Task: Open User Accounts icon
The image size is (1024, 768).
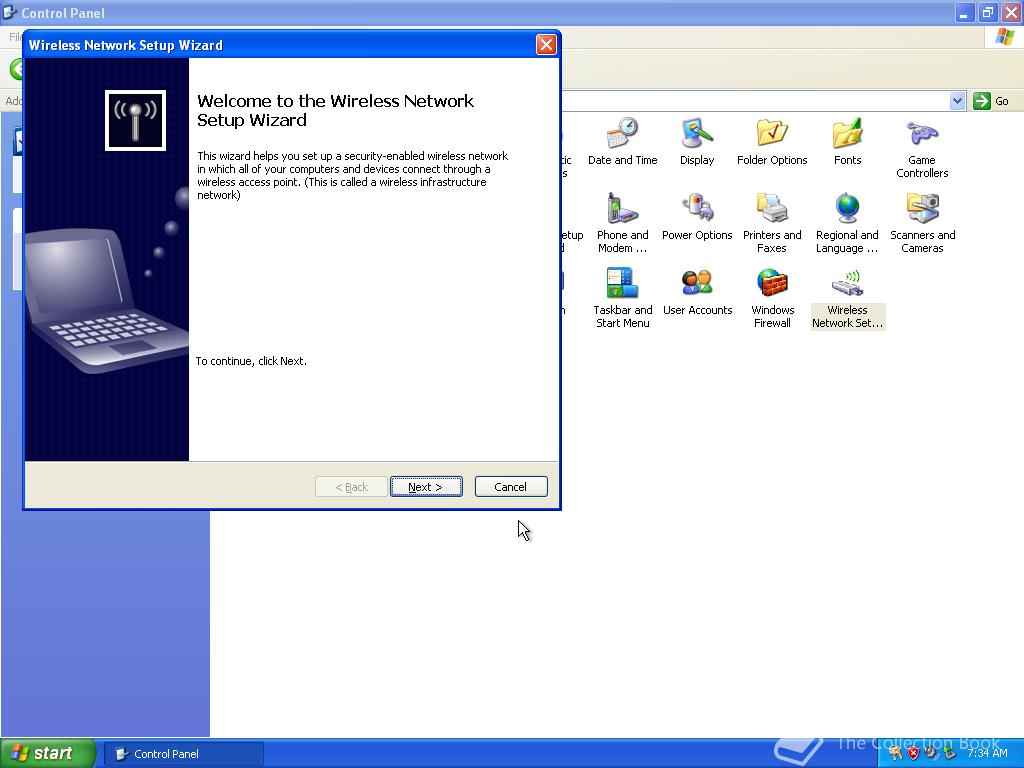Action: tap(697, 283)
